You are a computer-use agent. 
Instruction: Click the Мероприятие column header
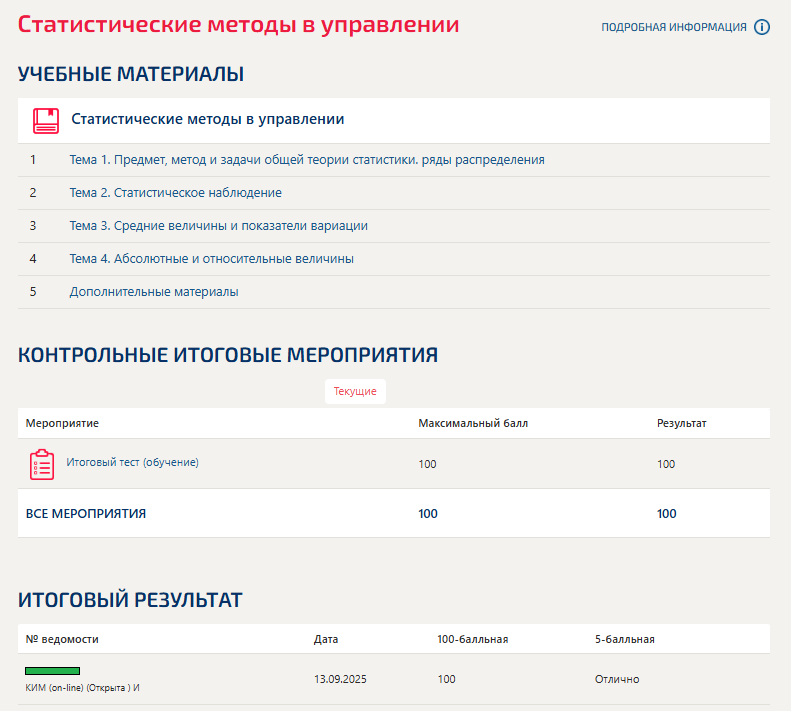pyautogui.click(x=62, y=423)
